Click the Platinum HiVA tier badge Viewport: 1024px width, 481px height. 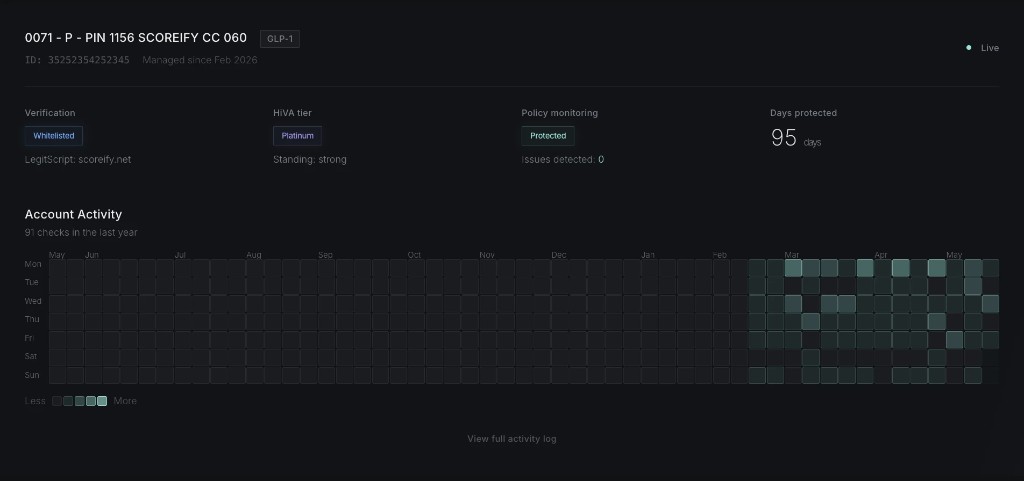pos(297,136)
